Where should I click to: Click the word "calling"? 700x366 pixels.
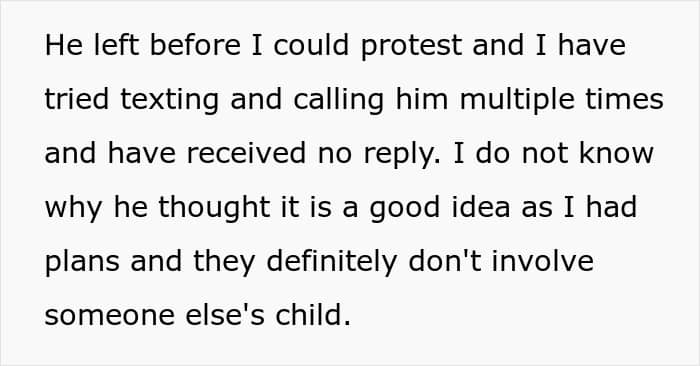[338, 101]
